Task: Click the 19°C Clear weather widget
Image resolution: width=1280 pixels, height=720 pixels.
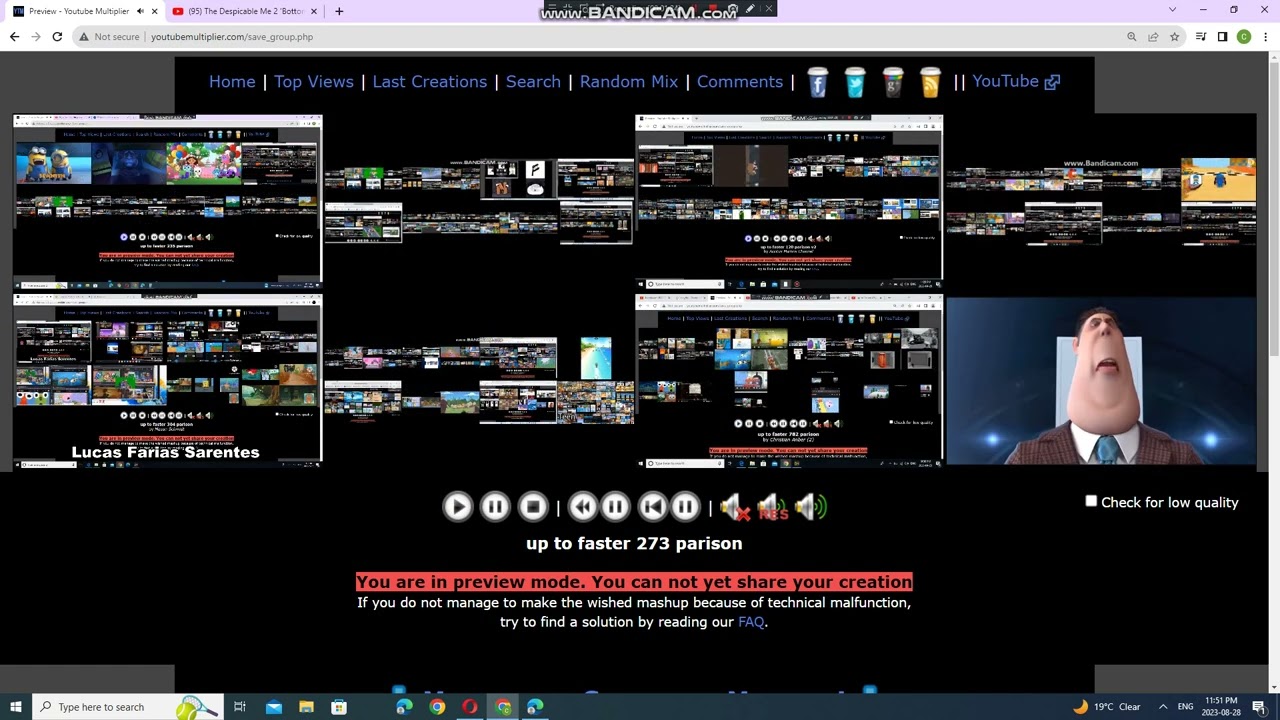Action: (x=1107, y=707)
